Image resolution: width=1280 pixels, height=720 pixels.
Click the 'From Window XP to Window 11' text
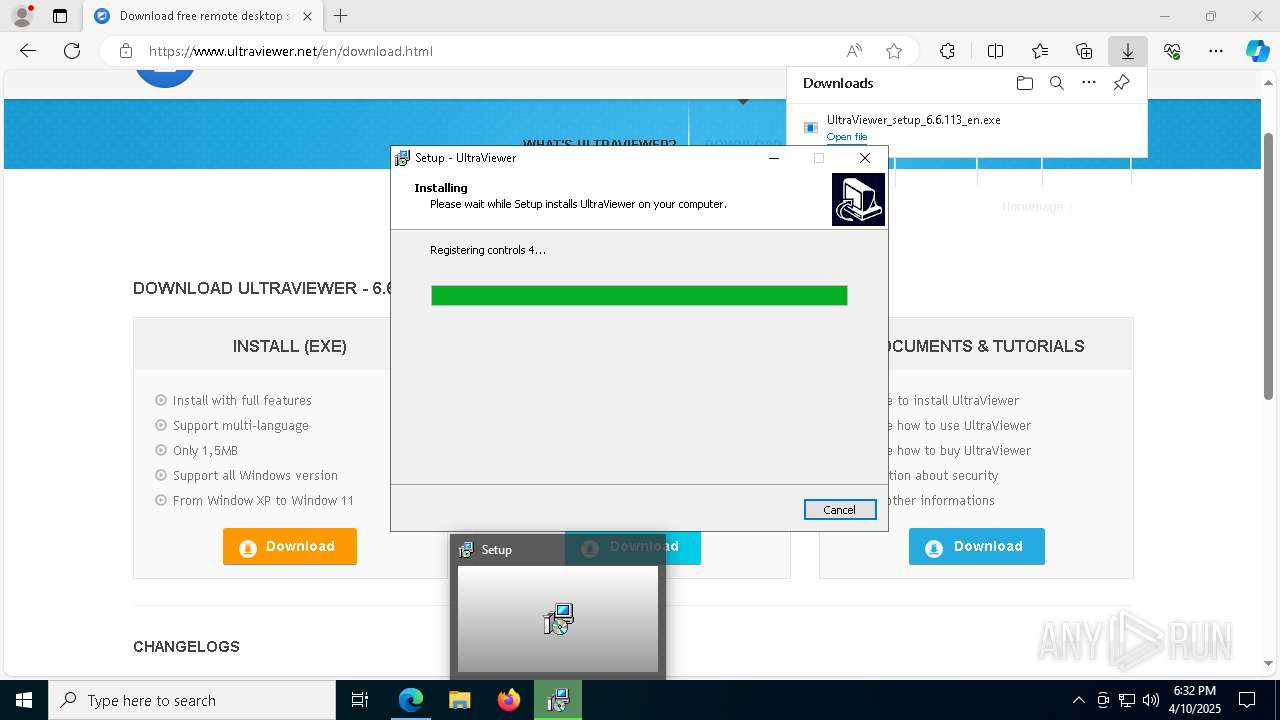coord(263,500)
